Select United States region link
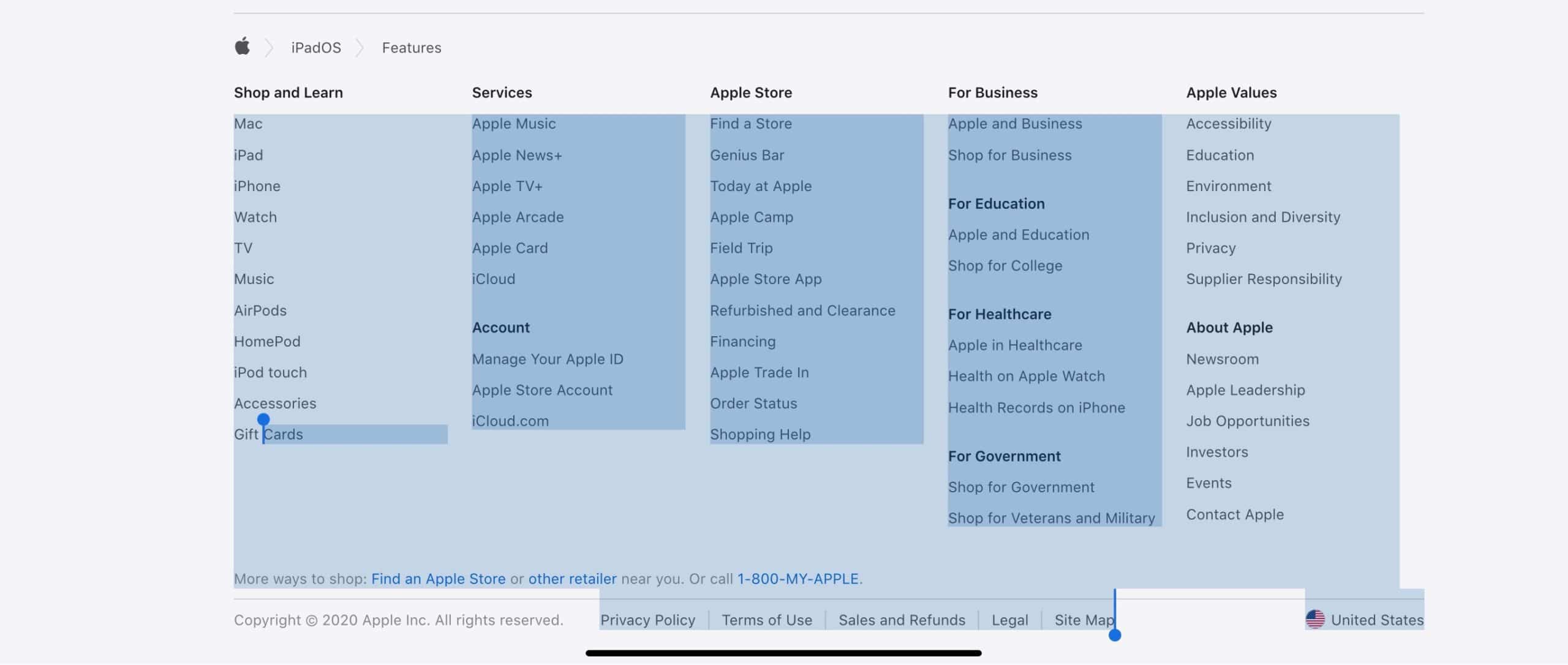The image size is (1568, 665). (x=1377, y=620)
